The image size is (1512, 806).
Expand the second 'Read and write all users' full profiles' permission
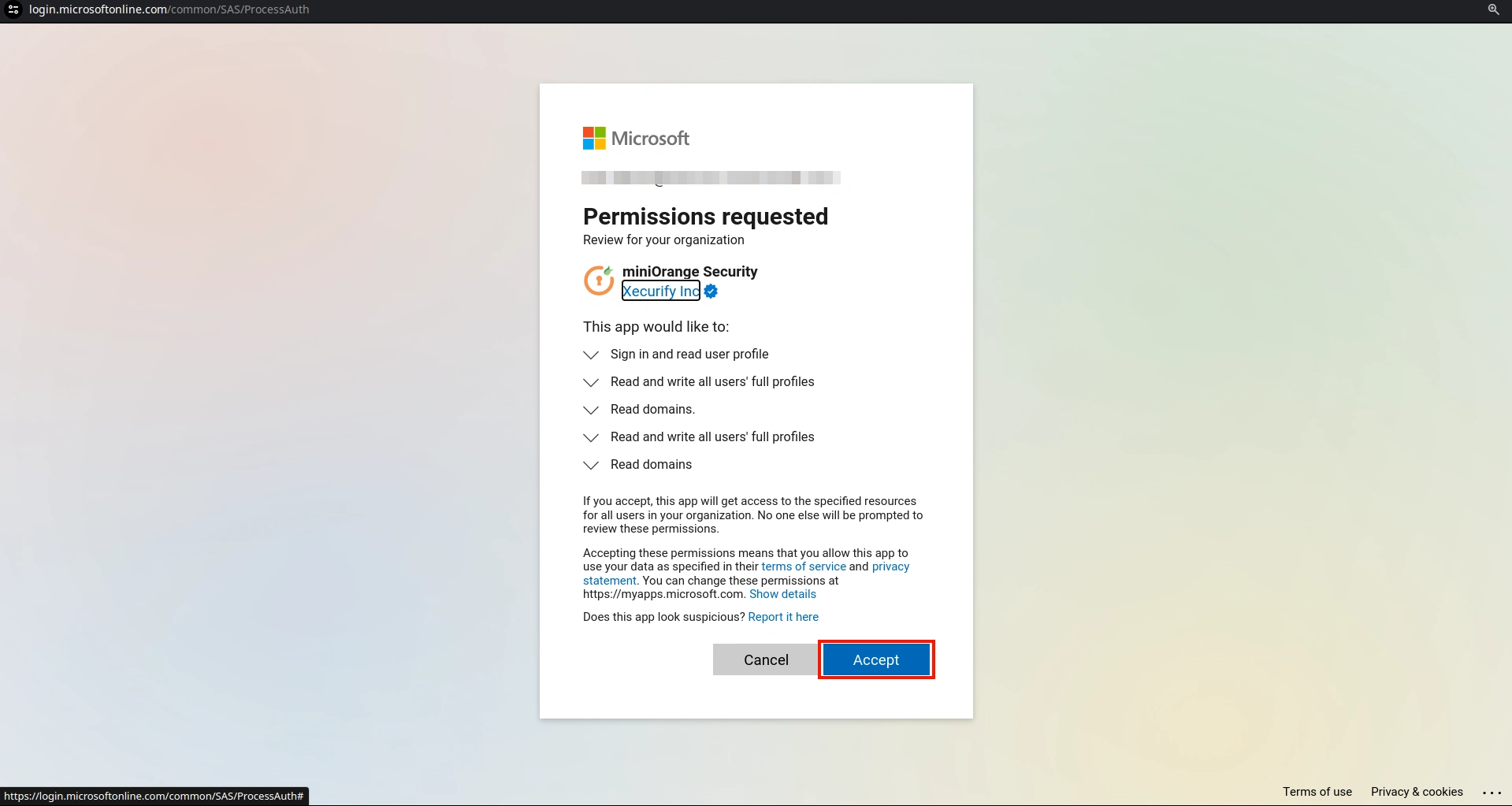[591, 438]
